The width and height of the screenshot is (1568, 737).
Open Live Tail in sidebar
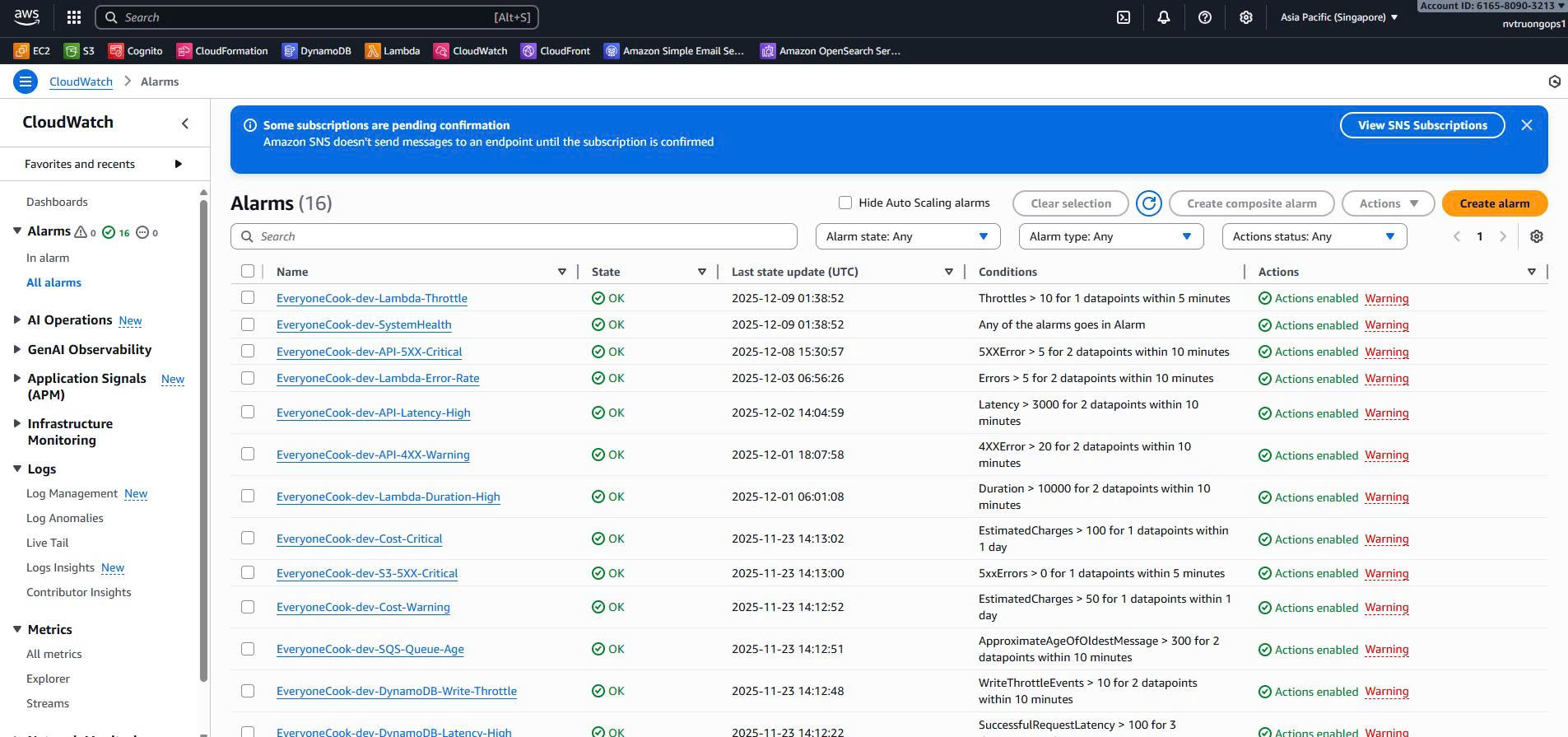pyautogui.click(x=47, y=543)
